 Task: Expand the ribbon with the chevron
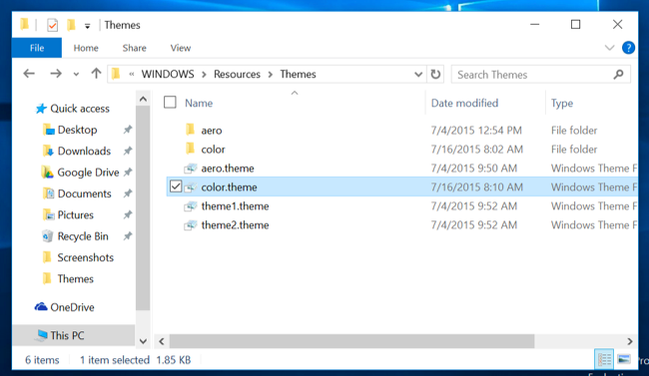coord(609,48)
